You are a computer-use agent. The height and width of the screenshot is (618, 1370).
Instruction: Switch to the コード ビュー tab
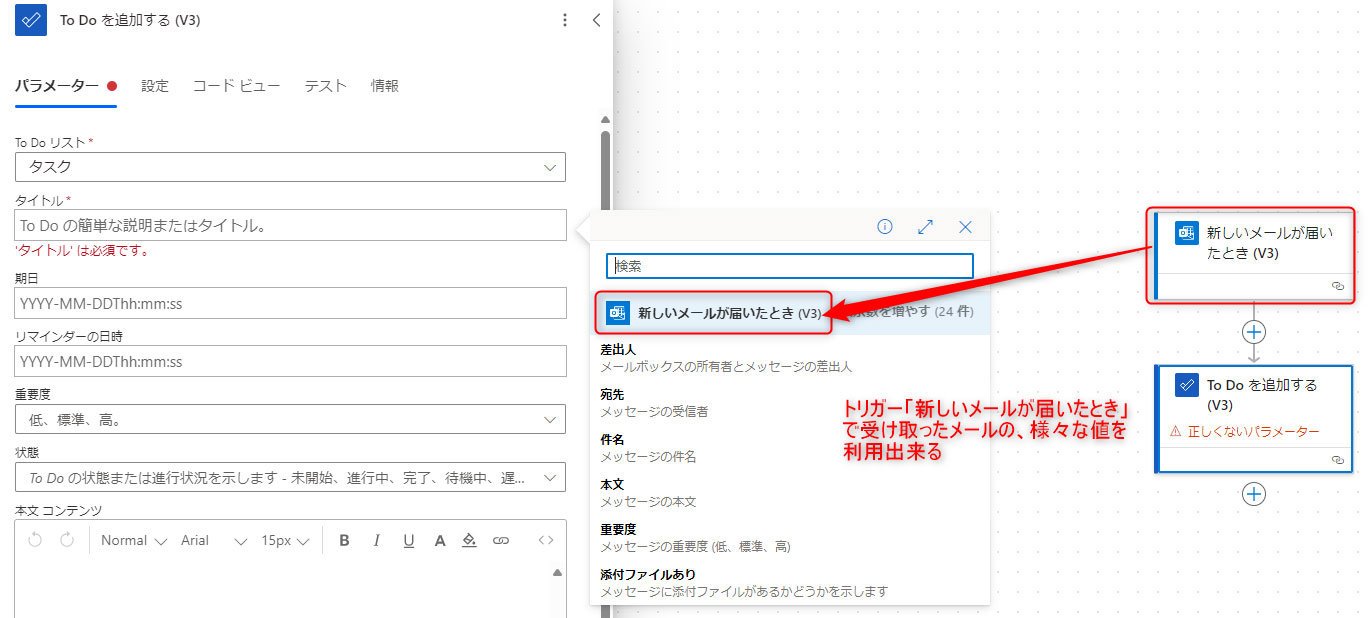tap(237, 86)
